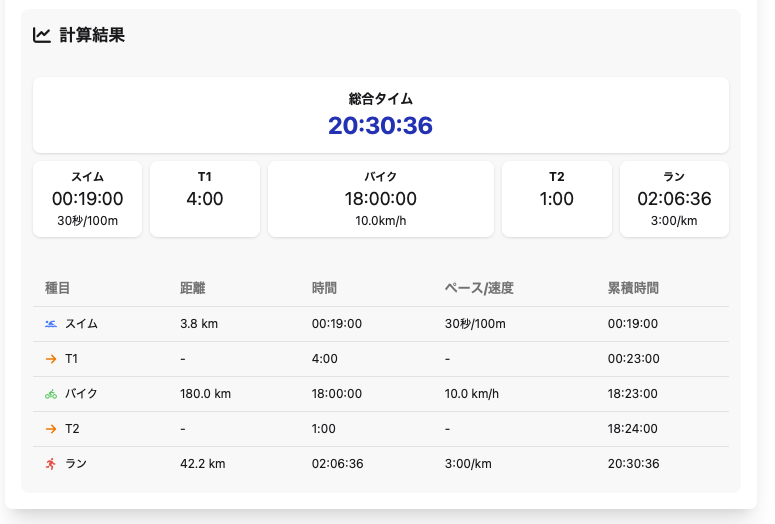The height and width of the screenshot is (524, 775).
Task: Select the T2 summary card showing 1:00
Action: pyautogui.click(x=556, y=199)
